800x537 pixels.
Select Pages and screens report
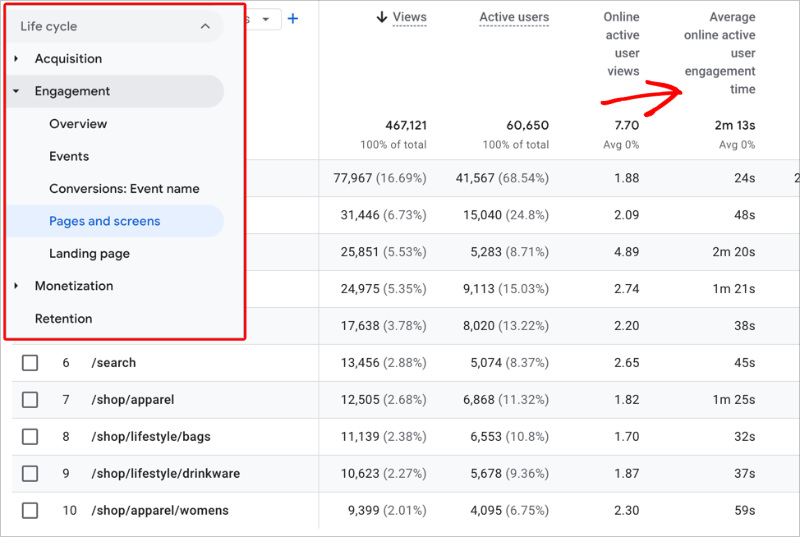pos(115,221)
